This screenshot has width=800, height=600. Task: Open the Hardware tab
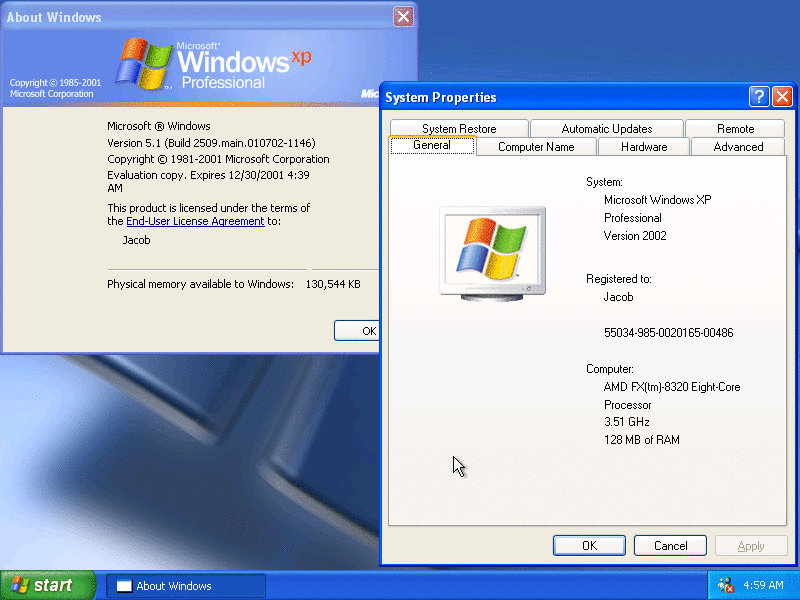click(644, 146)
